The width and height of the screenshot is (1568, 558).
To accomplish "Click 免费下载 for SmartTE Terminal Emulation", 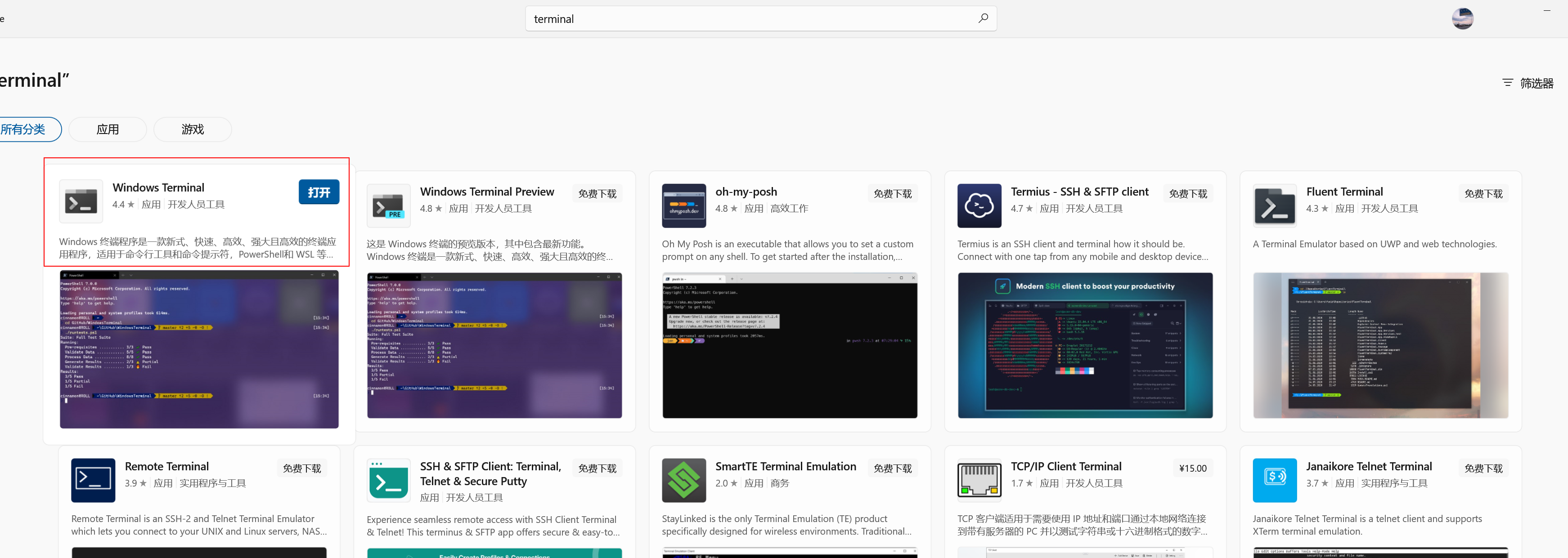I will coord(892,468).
